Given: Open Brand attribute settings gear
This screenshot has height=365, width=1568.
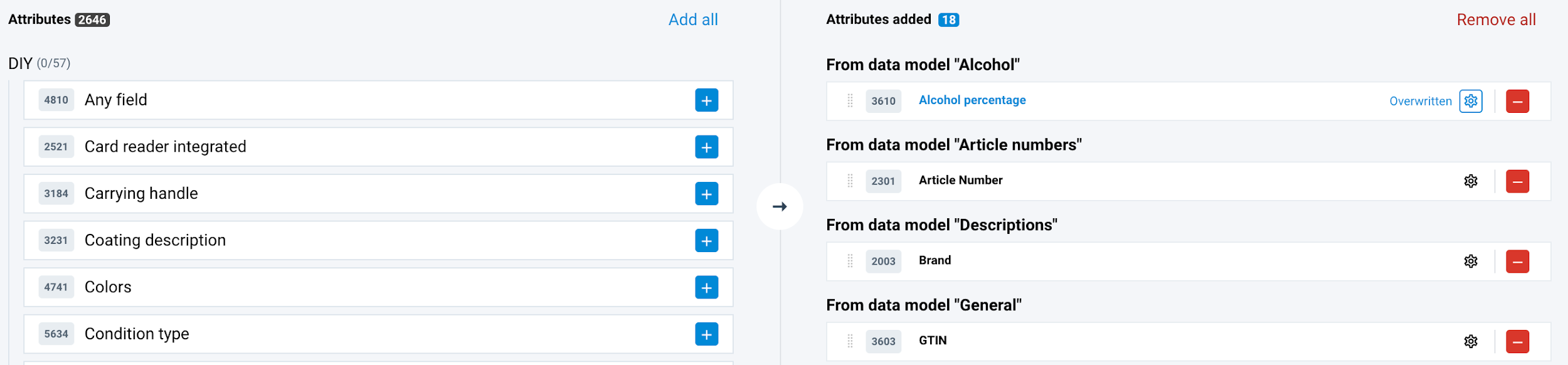Looking at the screenshot, I should point(1470,262).
